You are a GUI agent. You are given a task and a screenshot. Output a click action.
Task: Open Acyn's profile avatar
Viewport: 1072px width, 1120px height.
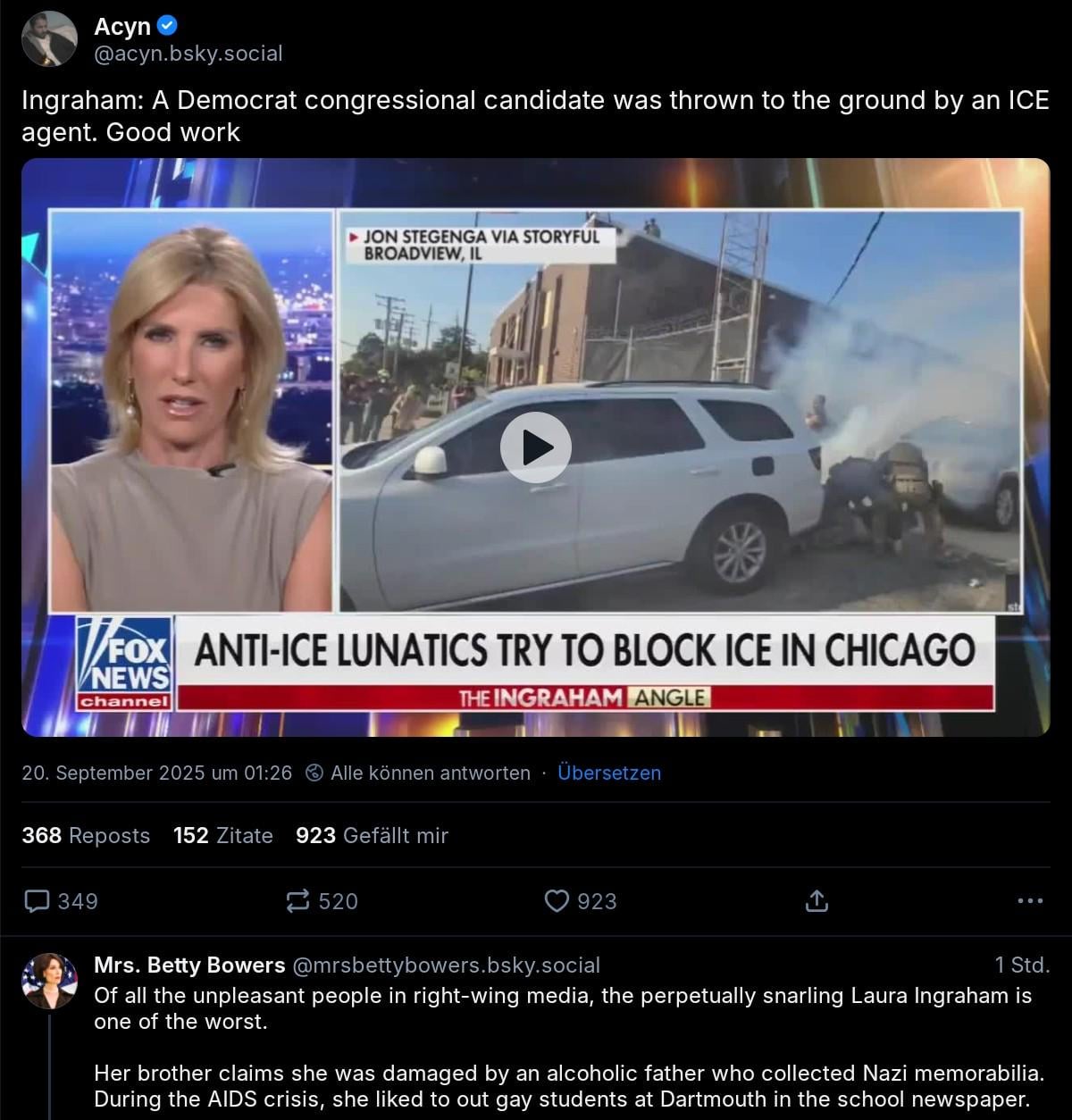(x=49, y=39)
